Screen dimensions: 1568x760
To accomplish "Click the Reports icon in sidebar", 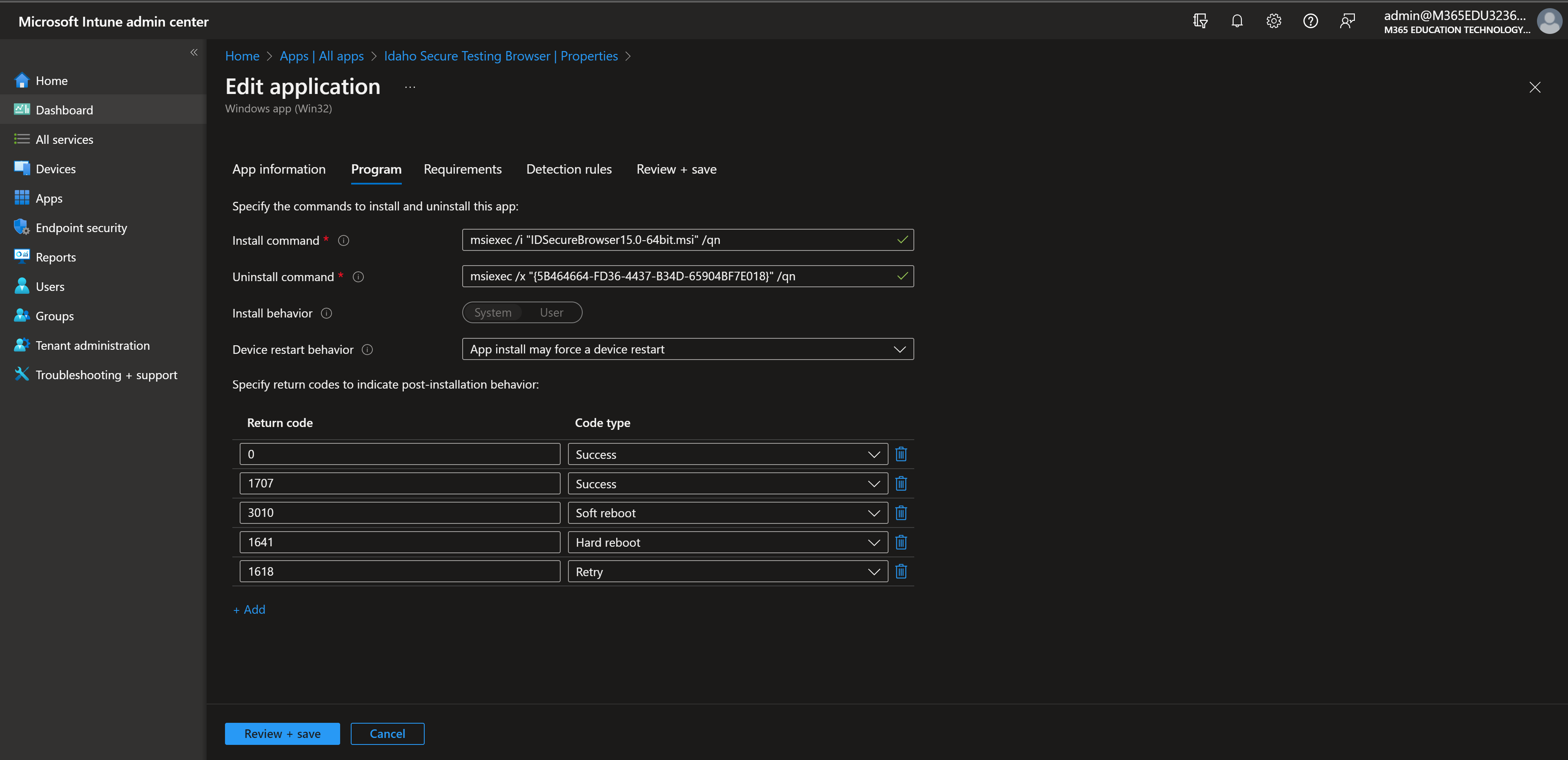I will pos(22,256).
